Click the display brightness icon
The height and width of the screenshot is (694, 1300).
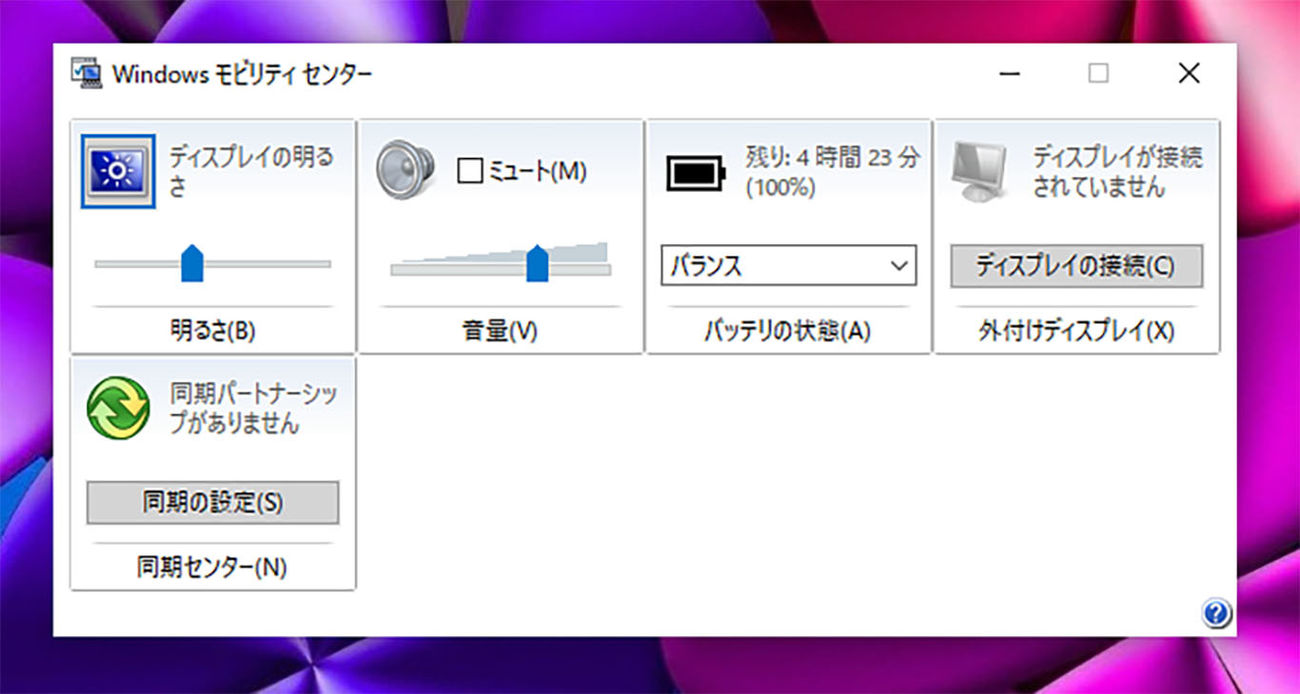tap(118, 172)
